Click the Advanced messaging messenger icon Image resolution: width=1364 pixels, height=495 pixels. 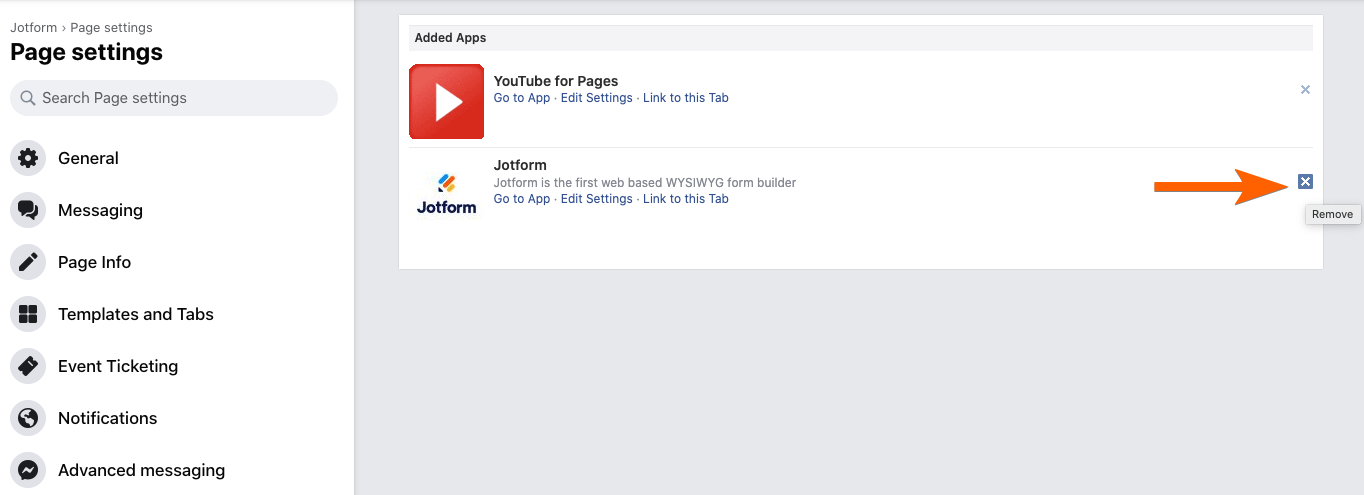coord(28,470)
